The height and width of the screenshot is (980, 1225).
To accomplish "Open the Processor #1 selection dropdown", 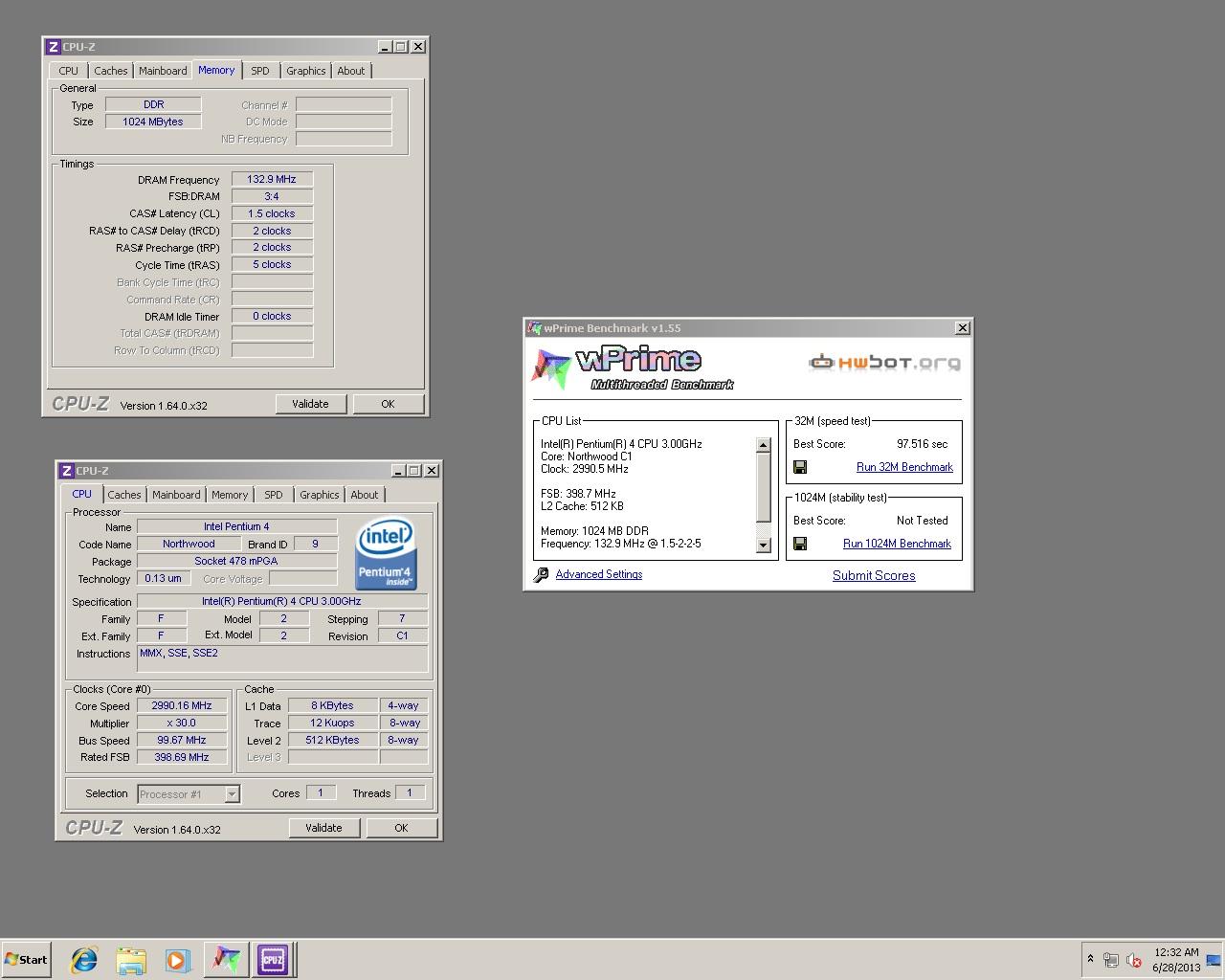I will click(x=232, y=794).
